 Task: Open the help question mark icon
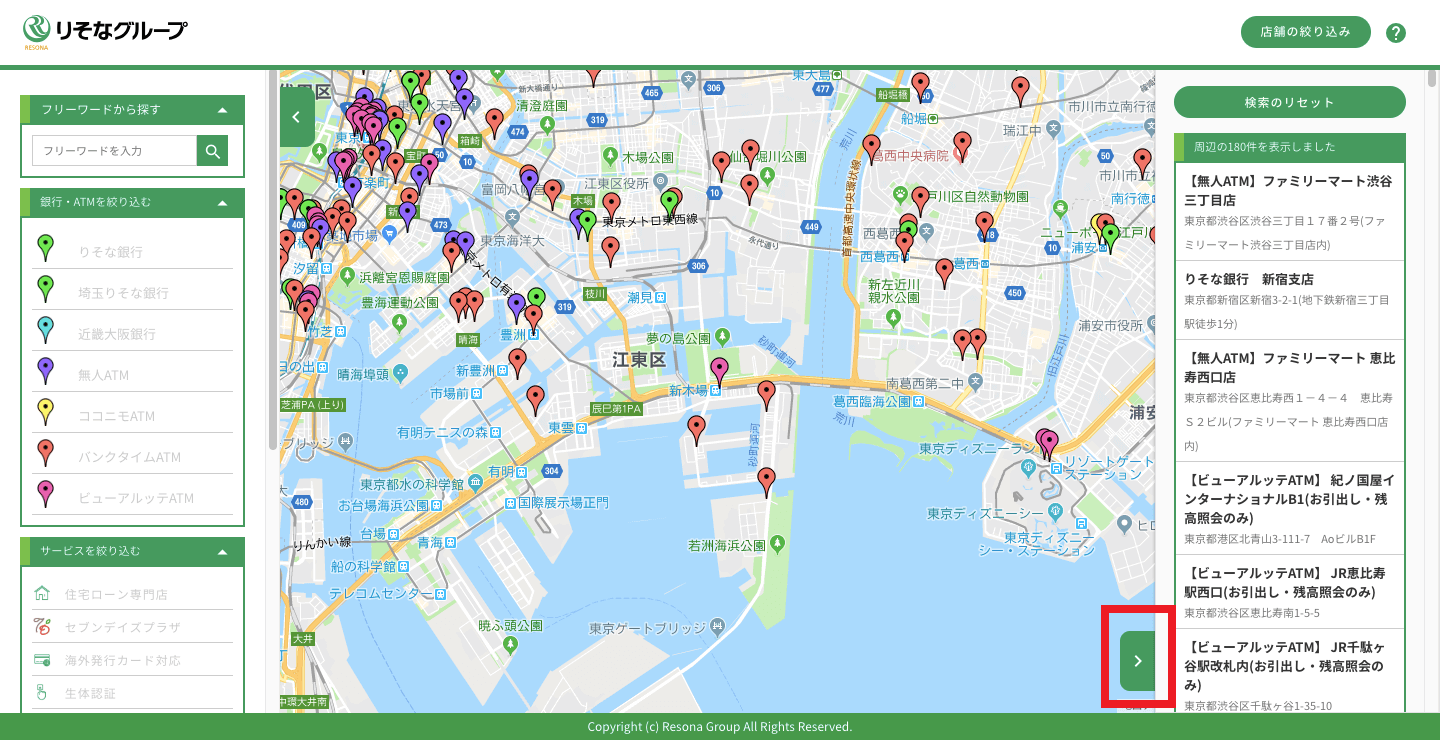click(1396, 33)
